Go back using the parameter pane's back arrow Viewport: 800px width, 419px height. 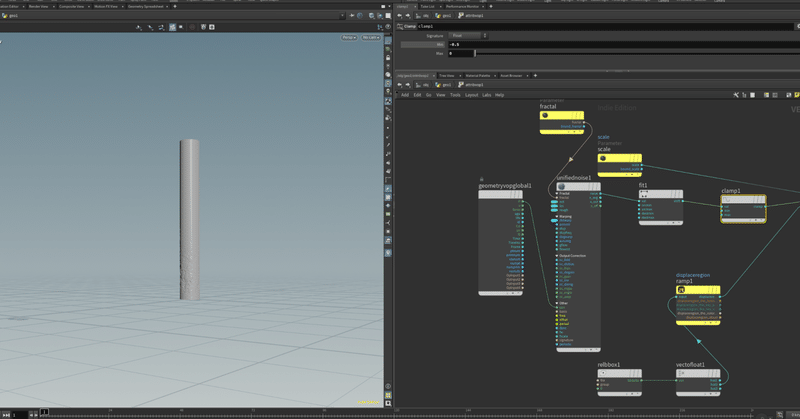[399, 16]
